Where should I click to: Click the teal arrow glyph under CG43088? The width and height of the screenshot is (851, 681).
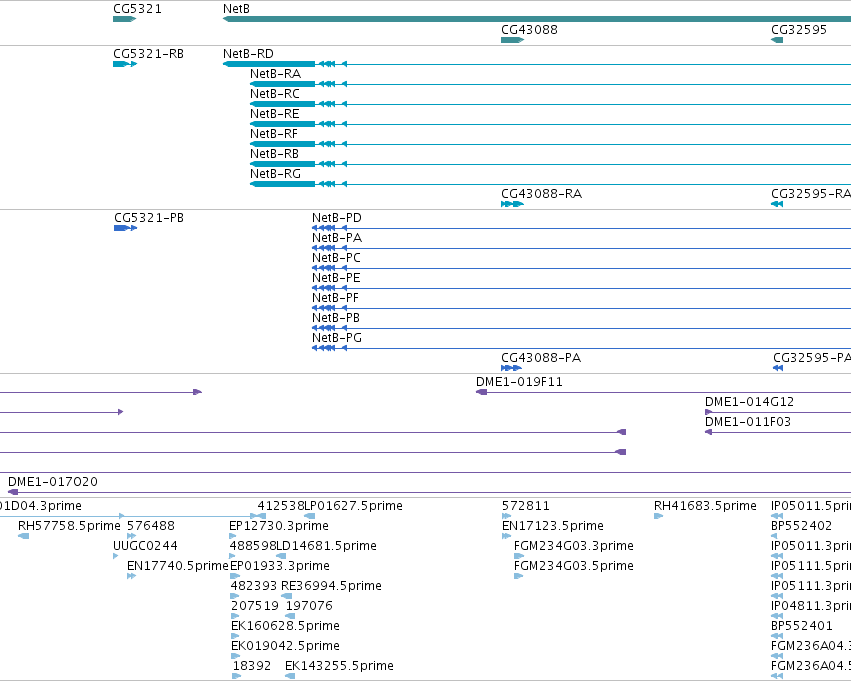512,40
